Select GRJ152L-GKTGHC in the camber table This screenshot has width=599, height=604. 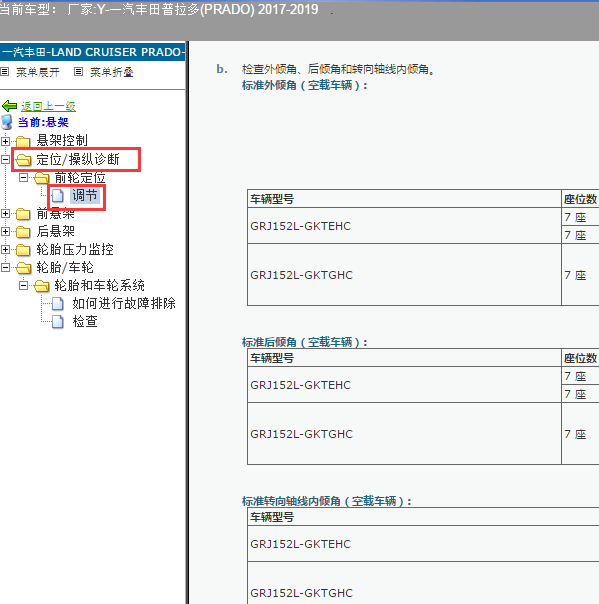tap(301, 275)
